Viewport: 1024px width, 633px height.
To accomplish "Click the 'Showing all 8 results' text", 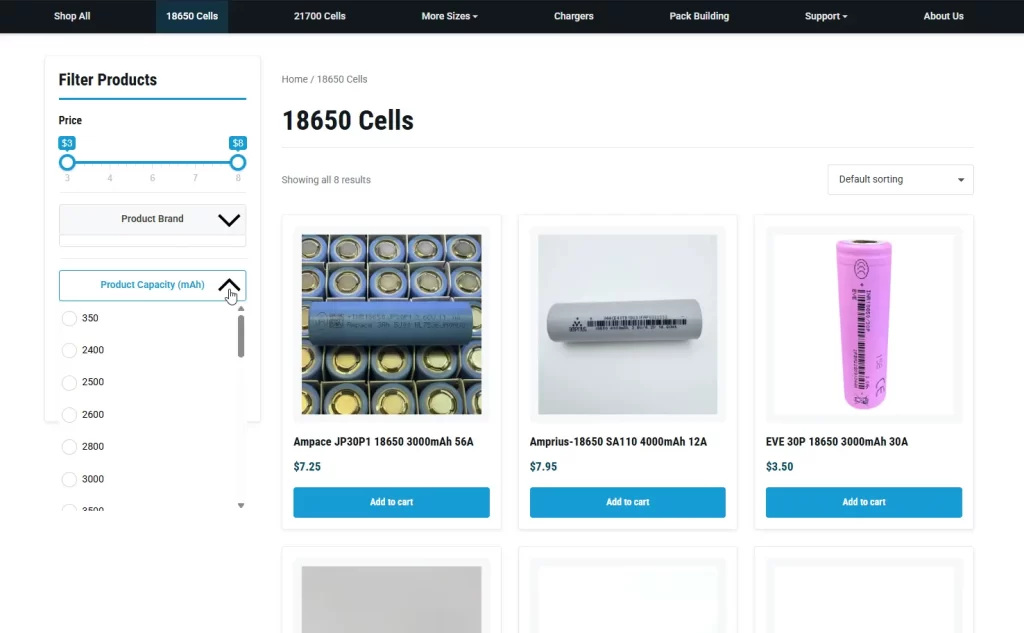I will pyautogui.click(x=326, y=180).
